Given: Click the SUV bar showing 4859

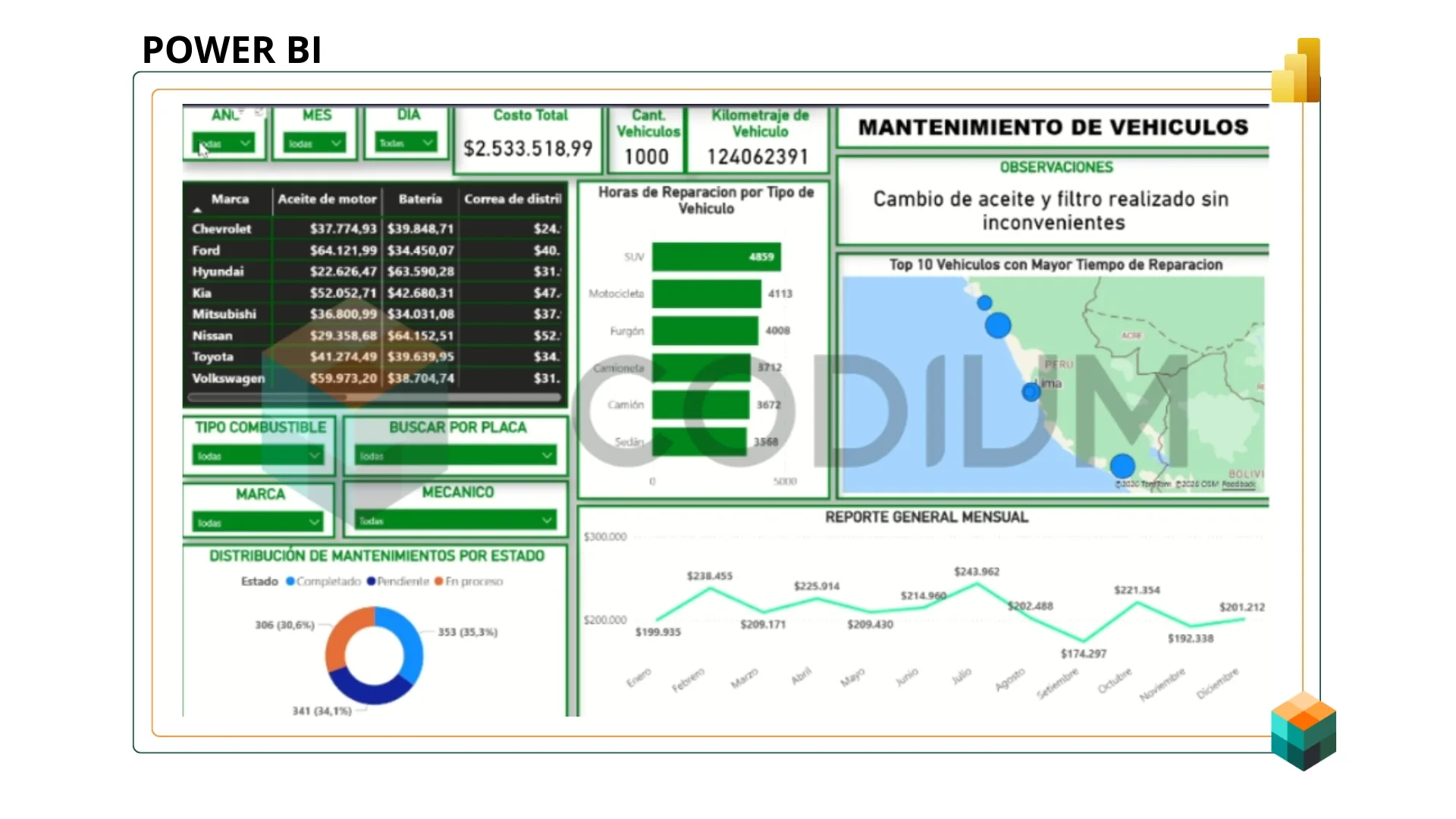Looking at the screenshot, I should (x=716, y=257).
